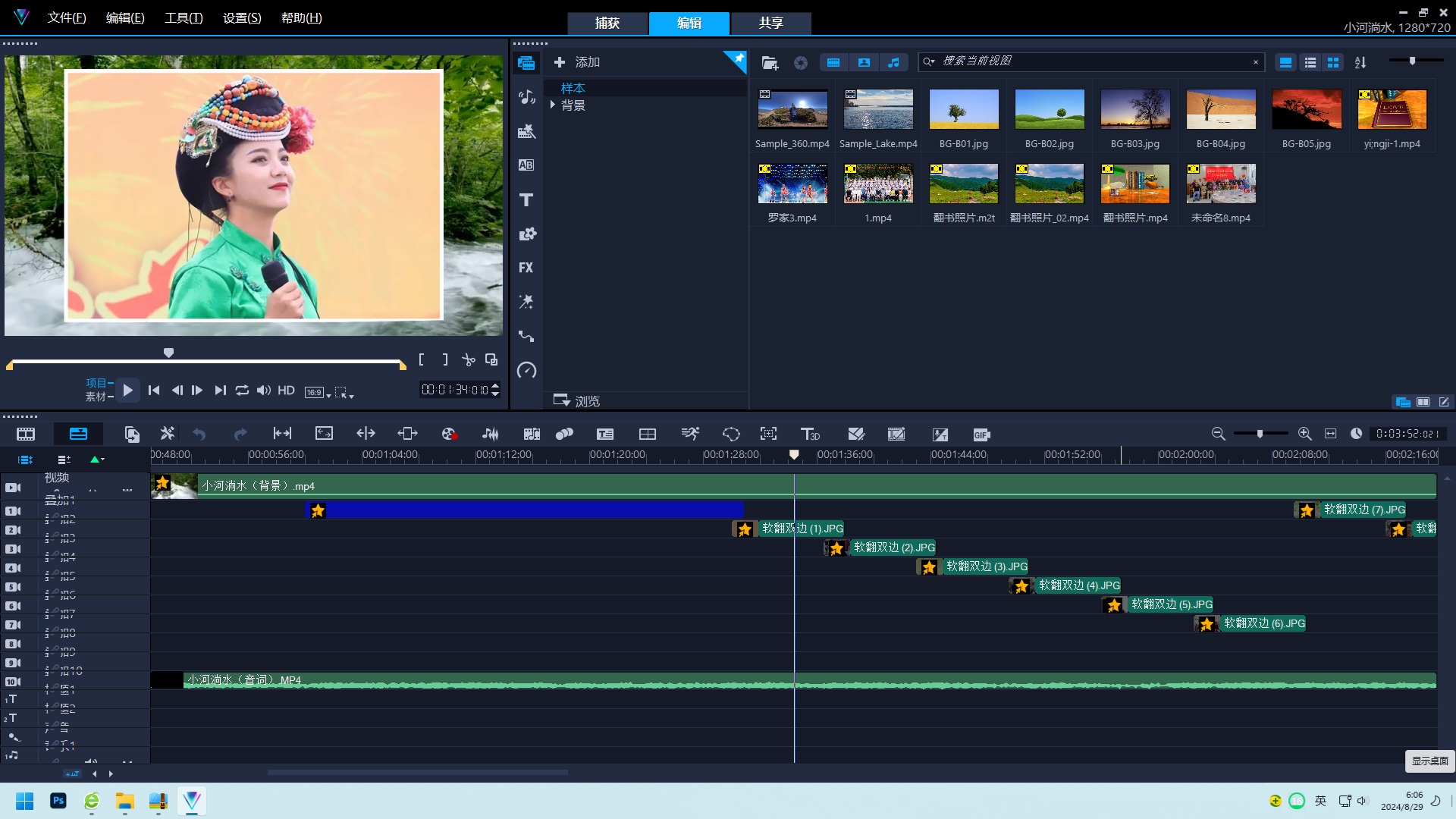
Task: Click the 添加 add folder button
Action: (577, 62)
